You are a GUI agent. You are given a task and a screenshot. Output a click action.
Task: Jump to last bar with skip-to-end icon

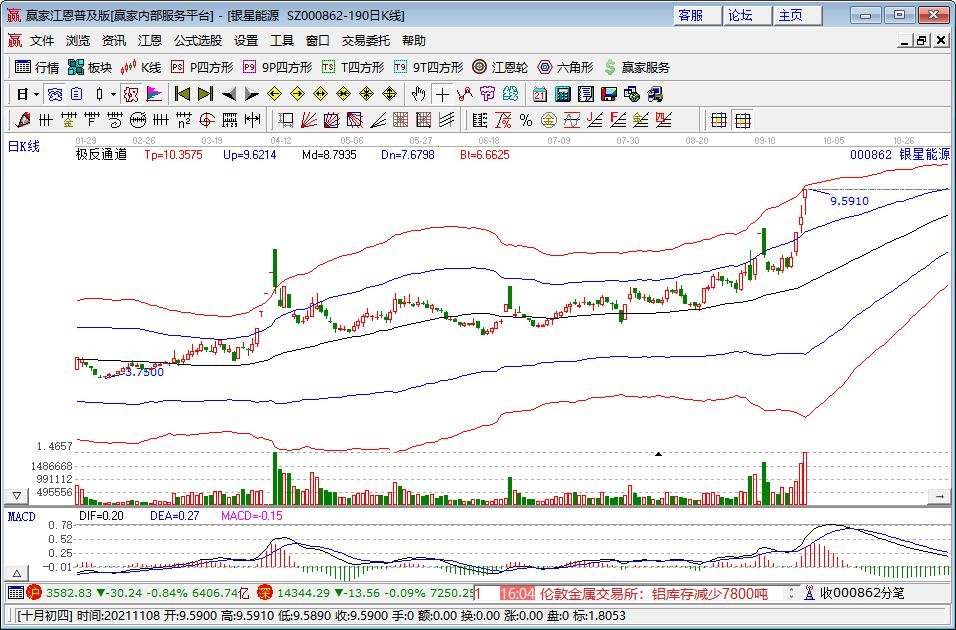[x=205, y=94]
